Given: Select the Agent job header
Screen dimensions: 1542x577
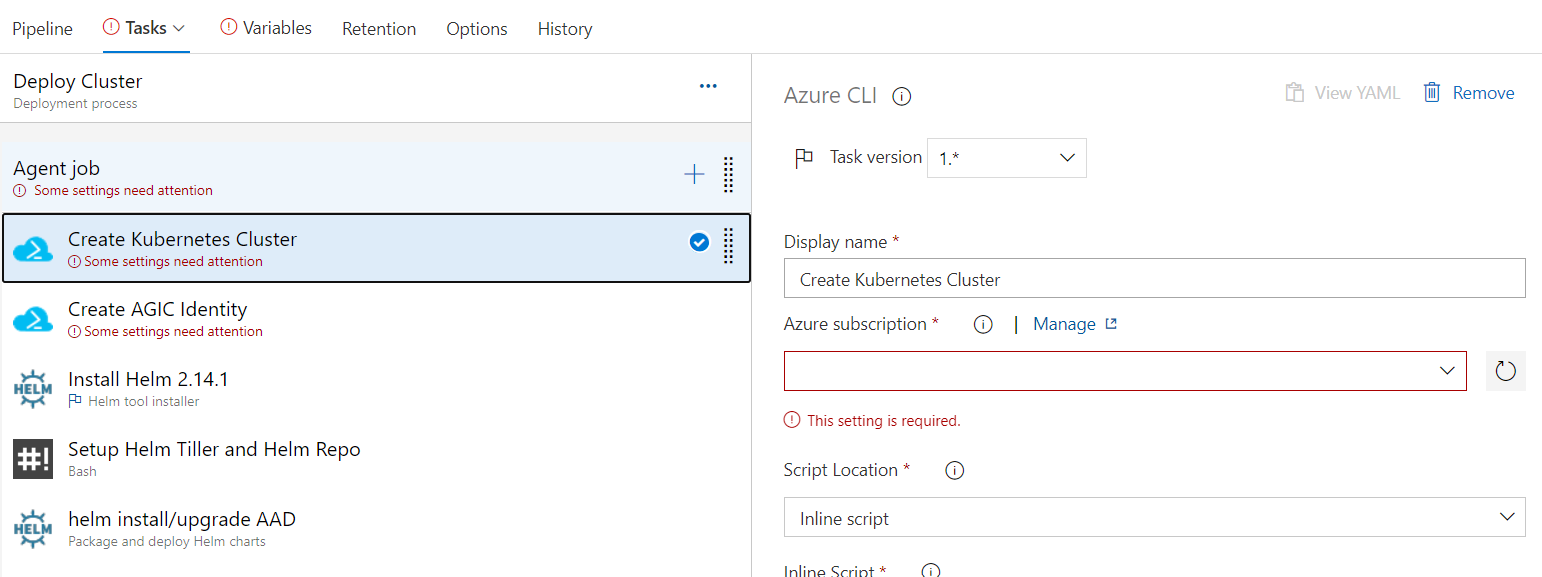Looking at the screenshot, I should tap(375, 177).
